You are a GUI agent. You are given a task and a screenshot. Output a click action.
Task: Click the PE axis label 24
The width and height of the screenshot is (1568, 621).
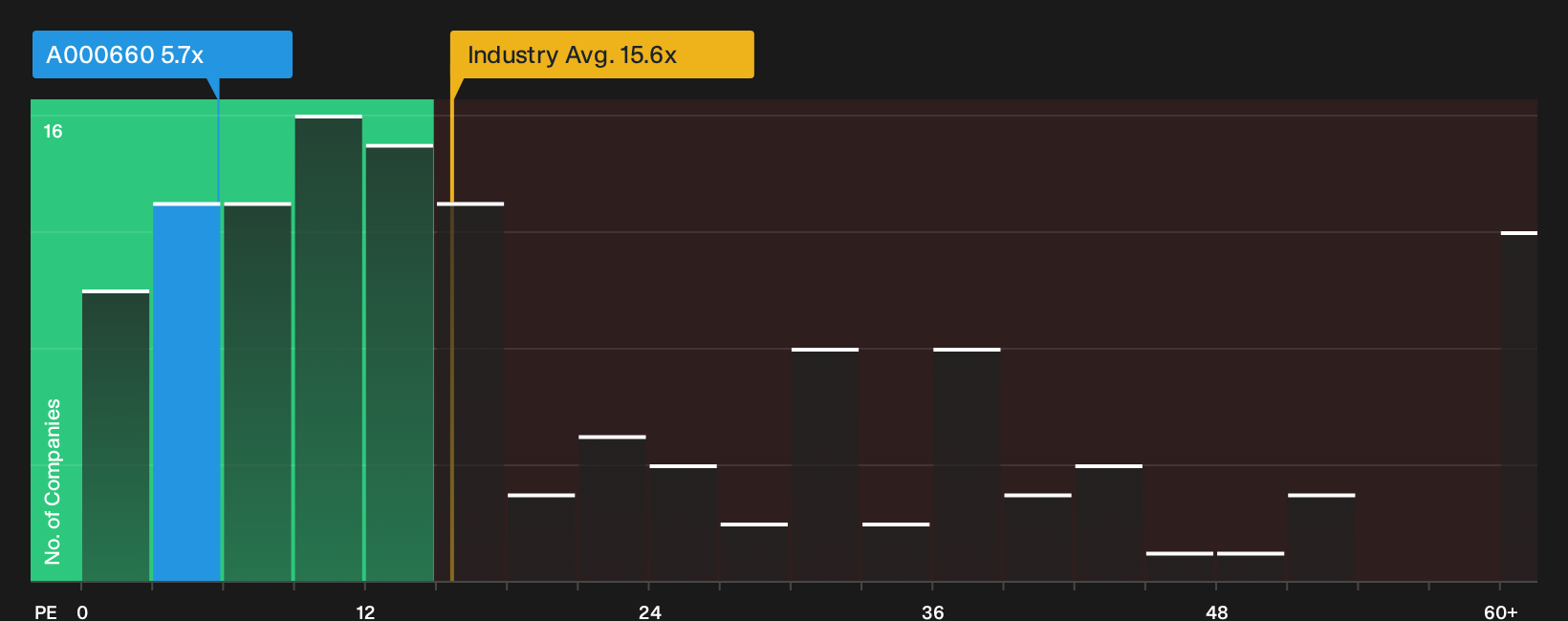coord(649,612)
